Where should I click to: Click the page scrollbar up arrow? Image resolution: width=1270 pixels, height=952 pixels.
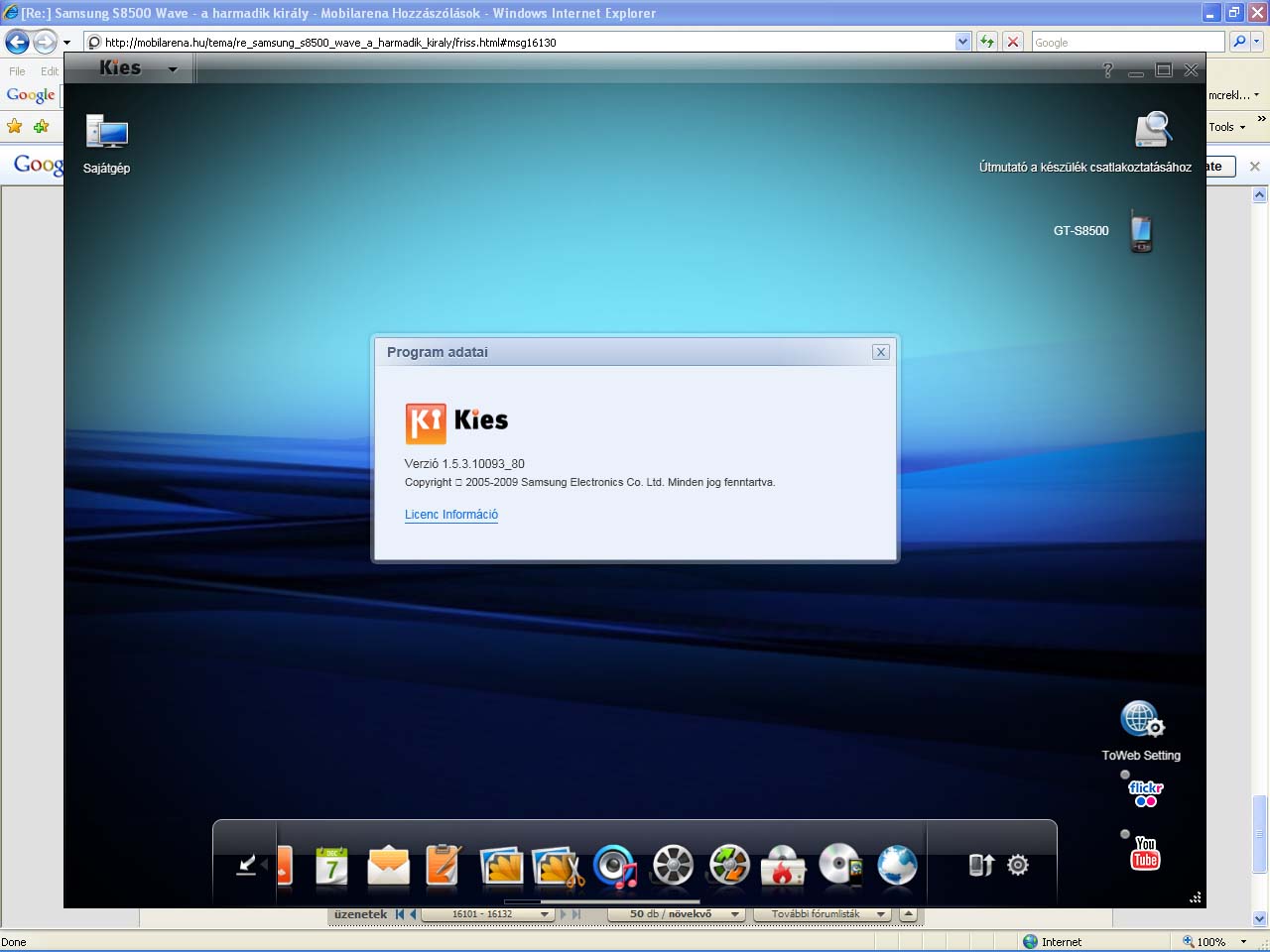coord(1260,195)
